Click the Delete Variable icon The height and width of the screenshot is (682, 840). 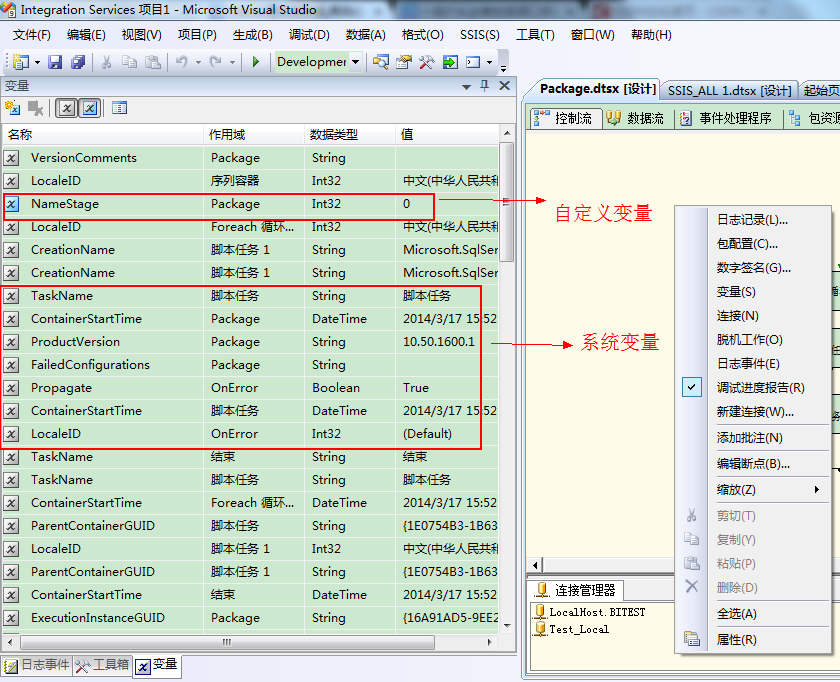click(35, 108)
